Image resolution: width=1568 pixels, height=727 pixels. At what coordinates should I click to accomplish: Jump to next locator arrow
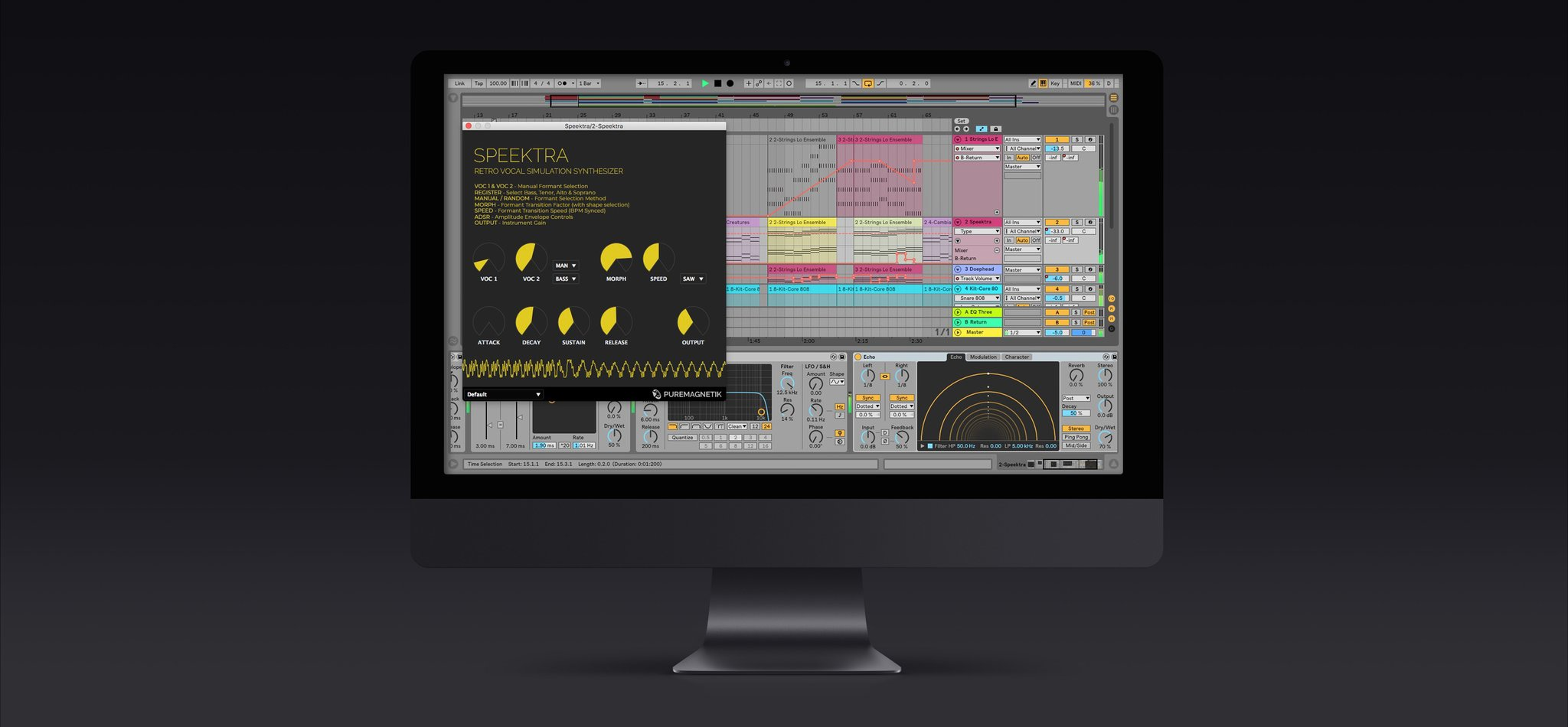pyautogui.click(x=966, y=129)
